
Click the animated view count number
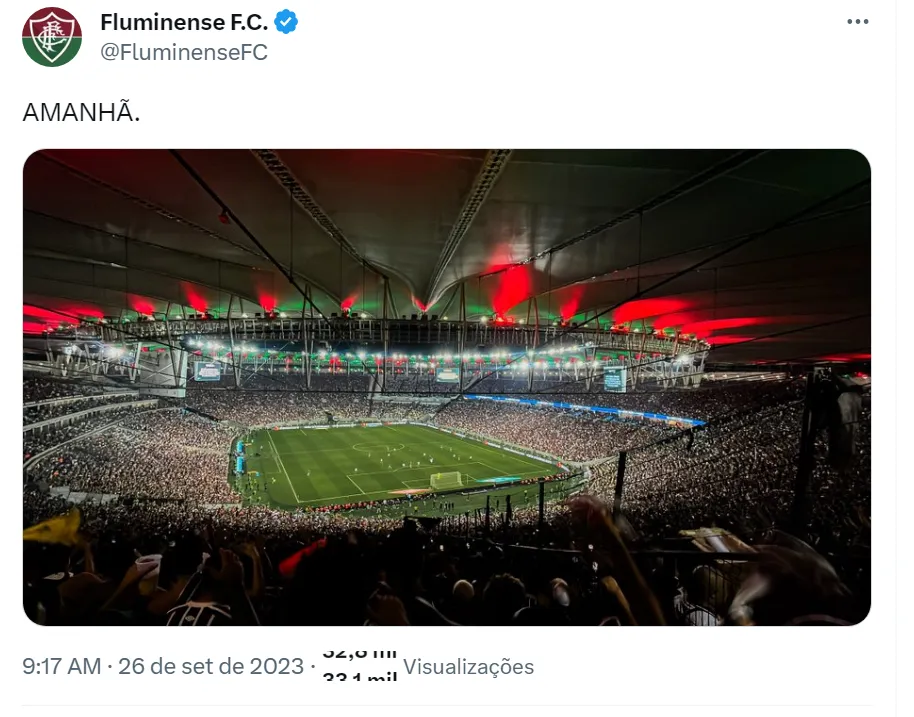coord(359,666)
